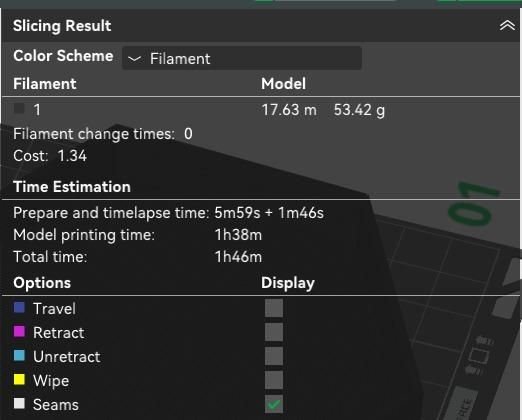Image resolution: width=522 pixels, height=420 pixels.
Task: Click the yellow Wipe color swatch
Action: (19, 379)
